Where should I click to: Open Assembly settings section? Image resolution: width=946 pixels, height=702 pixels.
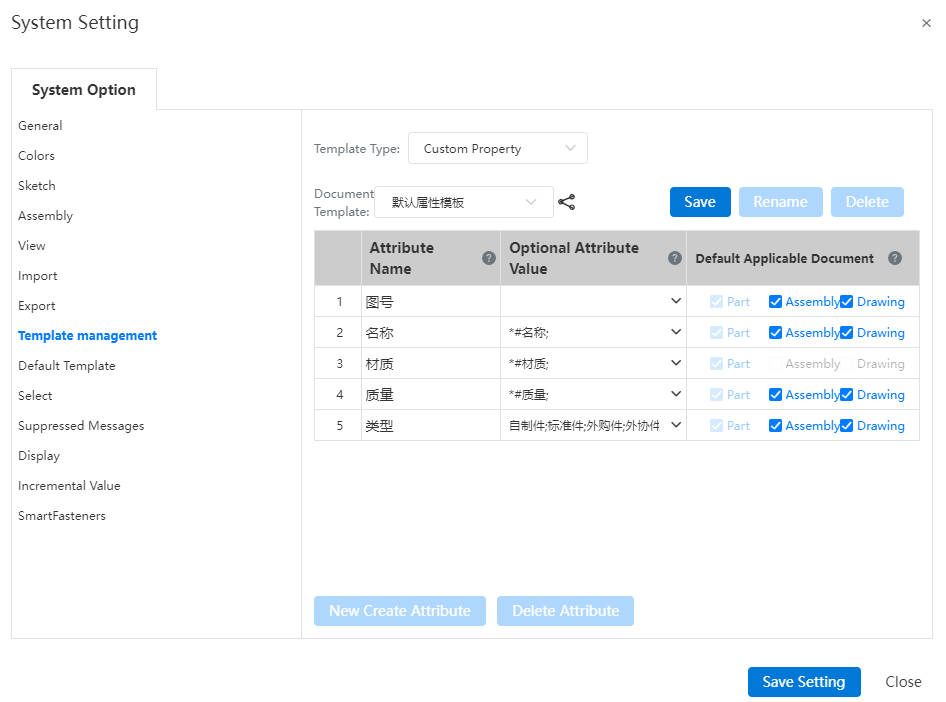(45, 216)
